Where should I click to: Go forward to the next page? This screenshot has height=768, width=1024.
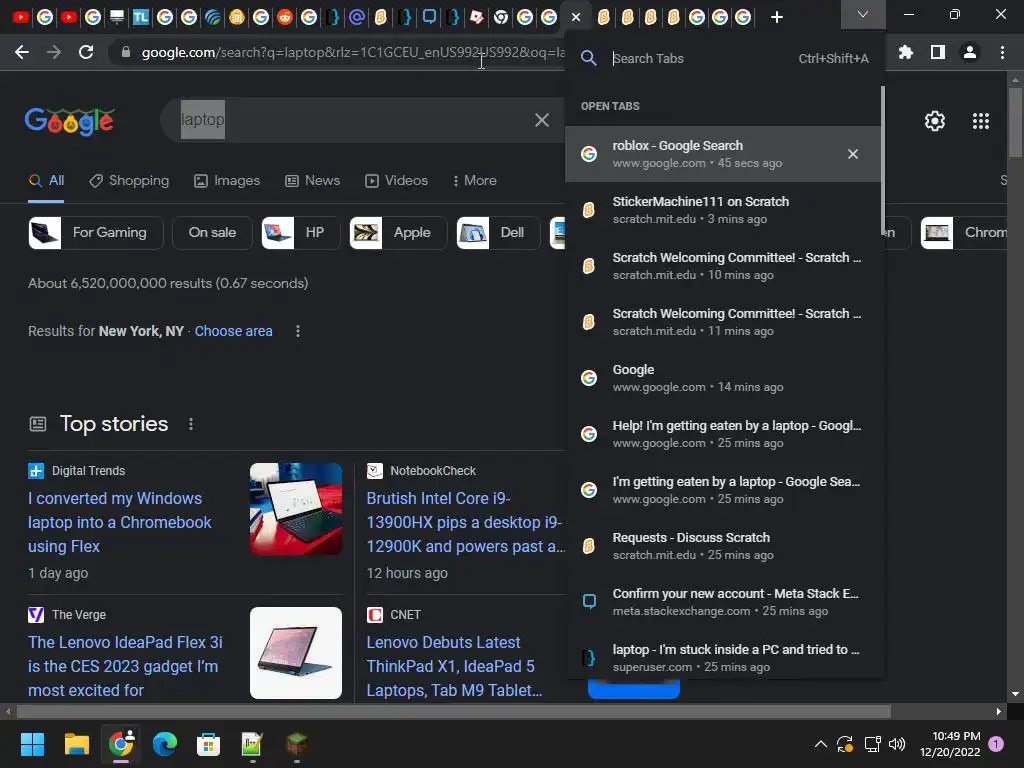[x=54, y=52]
